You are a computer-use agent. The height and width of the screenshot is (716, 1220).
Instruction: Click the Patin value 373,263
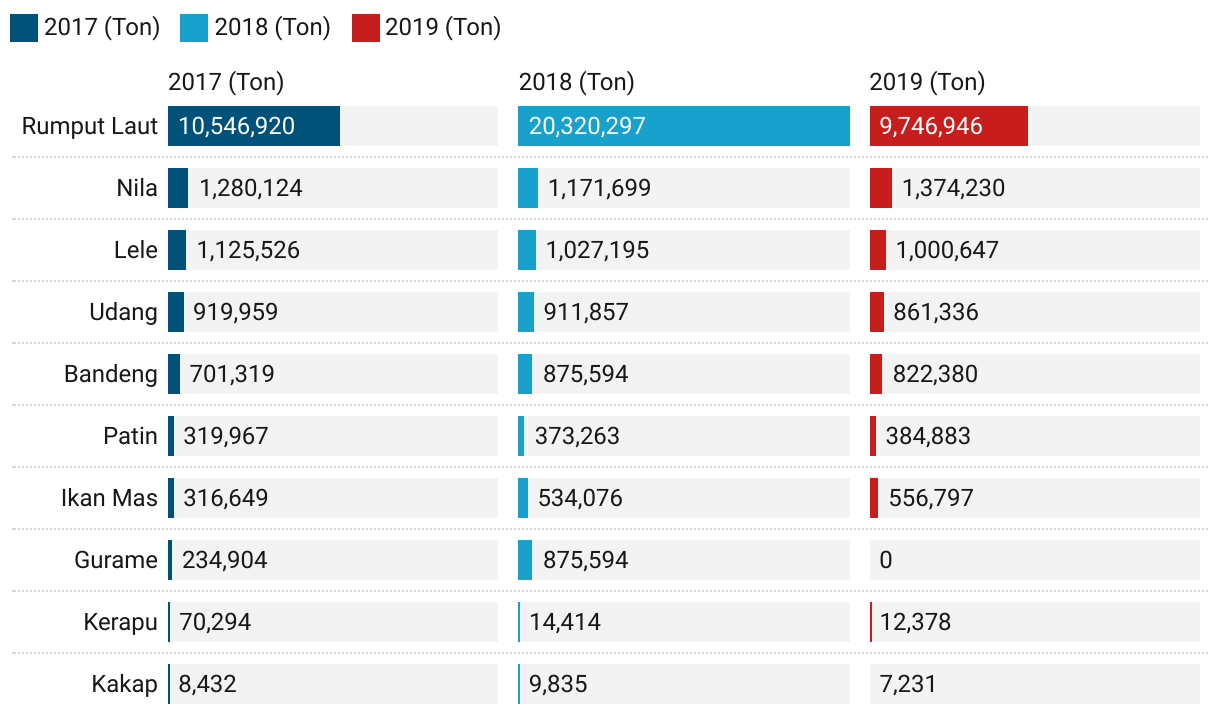[x=577, y=436]
